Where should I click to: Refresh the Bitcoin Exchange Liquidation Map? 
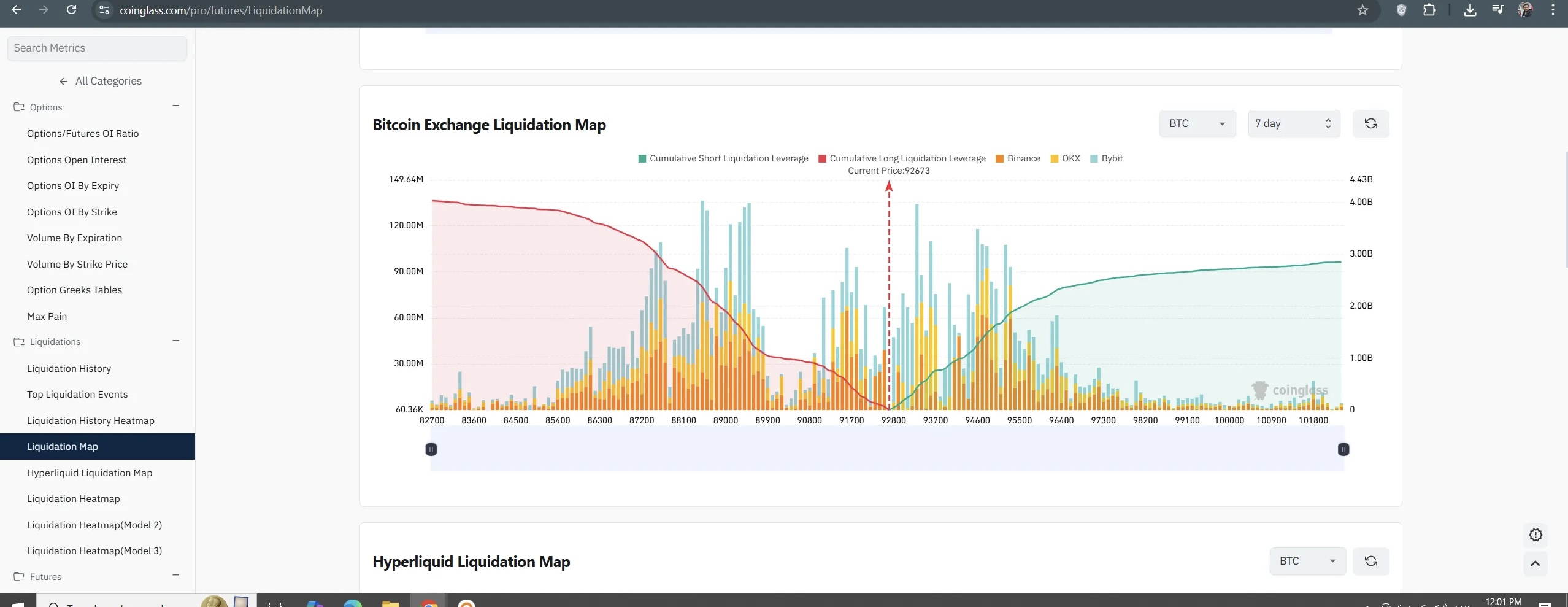(1370, 124)
